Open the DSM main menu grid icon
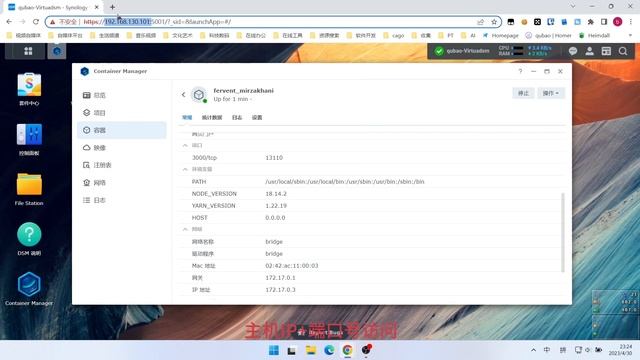This screenshot has width=640, height=360. tap(28, 51)
